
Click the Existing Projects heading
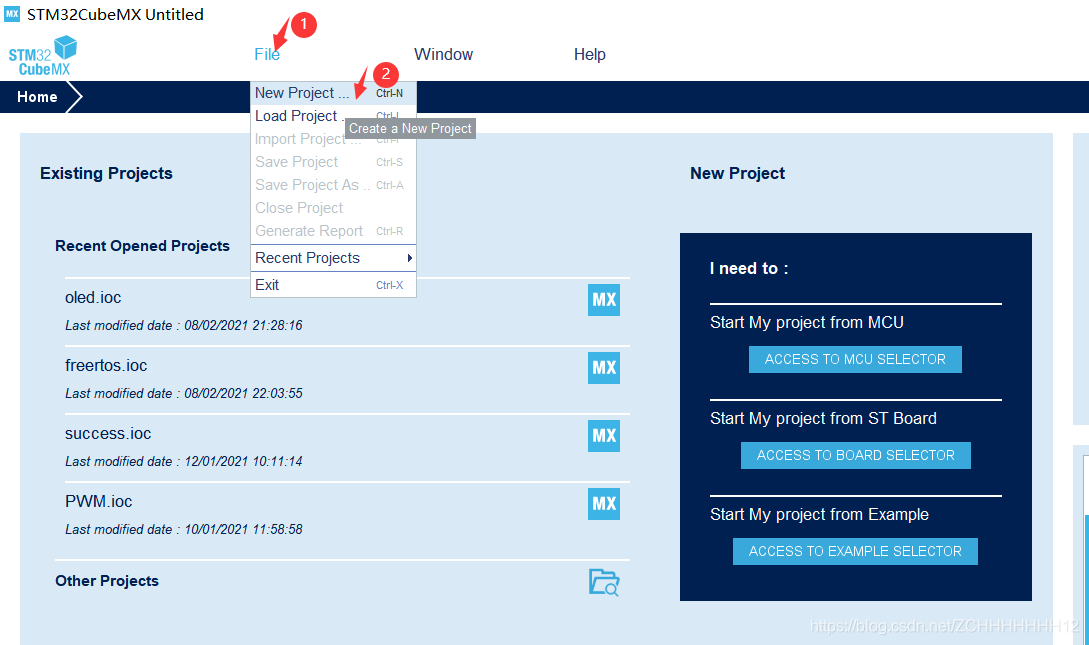click(106, 173)
